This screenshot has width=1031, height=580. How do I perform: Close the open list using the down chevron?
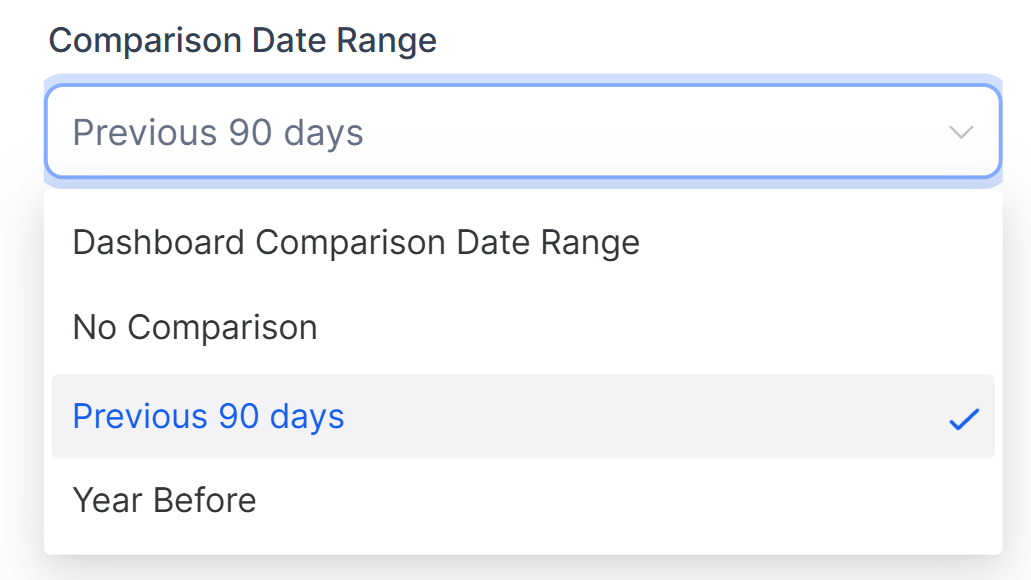961,133
